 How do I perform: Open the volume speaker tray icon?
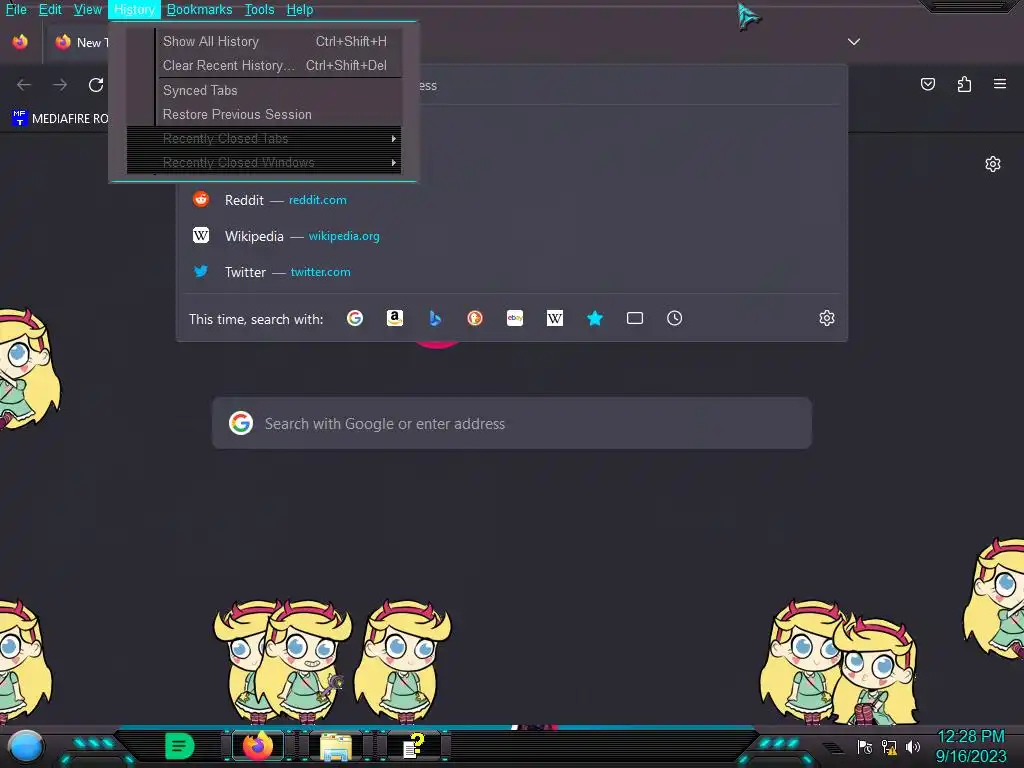[x=913, y=746]
